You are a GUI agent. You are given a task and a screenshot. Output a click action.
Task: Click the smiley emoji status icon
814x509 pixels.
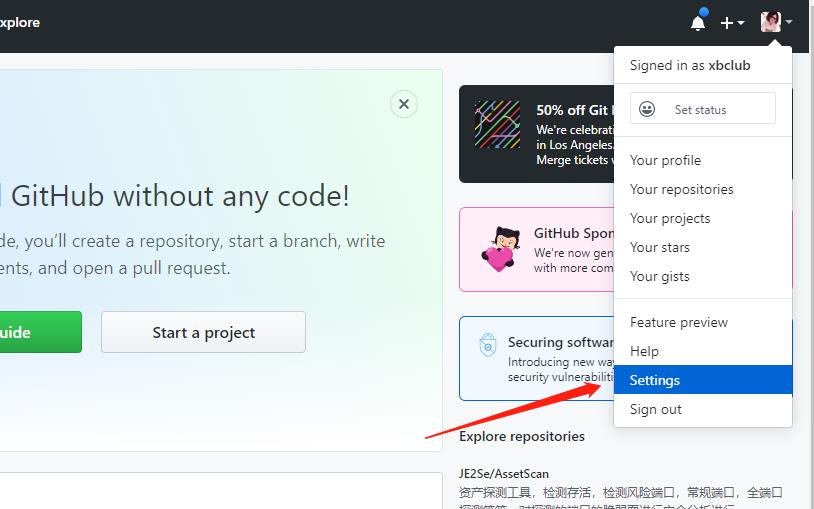(647, 109)
